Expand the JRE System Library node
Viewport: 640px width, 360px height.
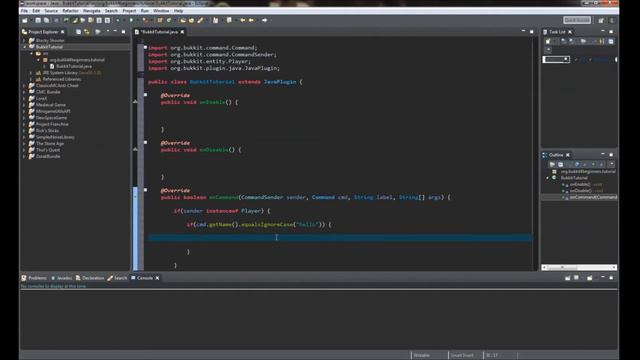point(31,73)
